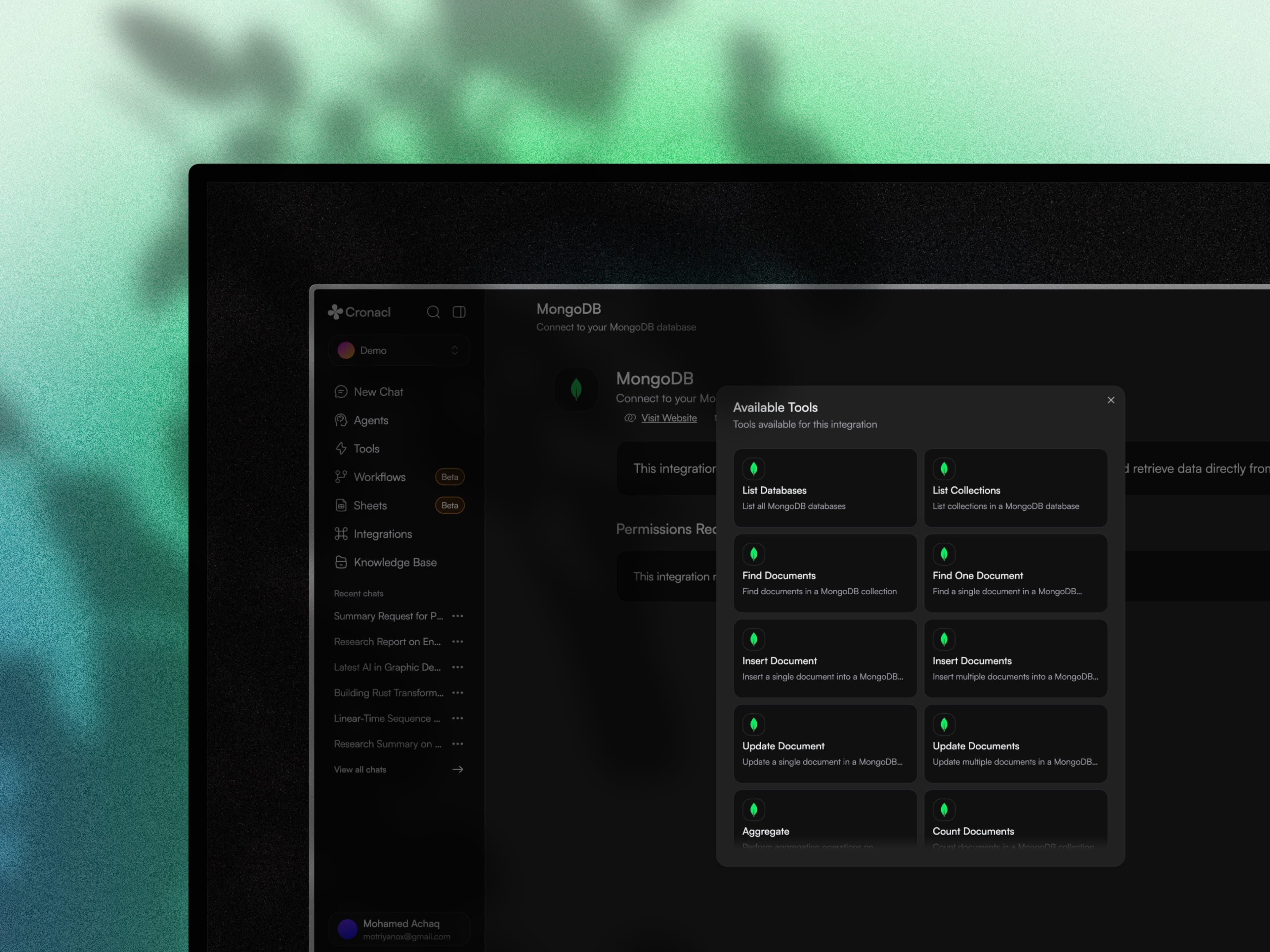Open options menu for Research Report chat
Screen dimensions: 1270x952
458,642
